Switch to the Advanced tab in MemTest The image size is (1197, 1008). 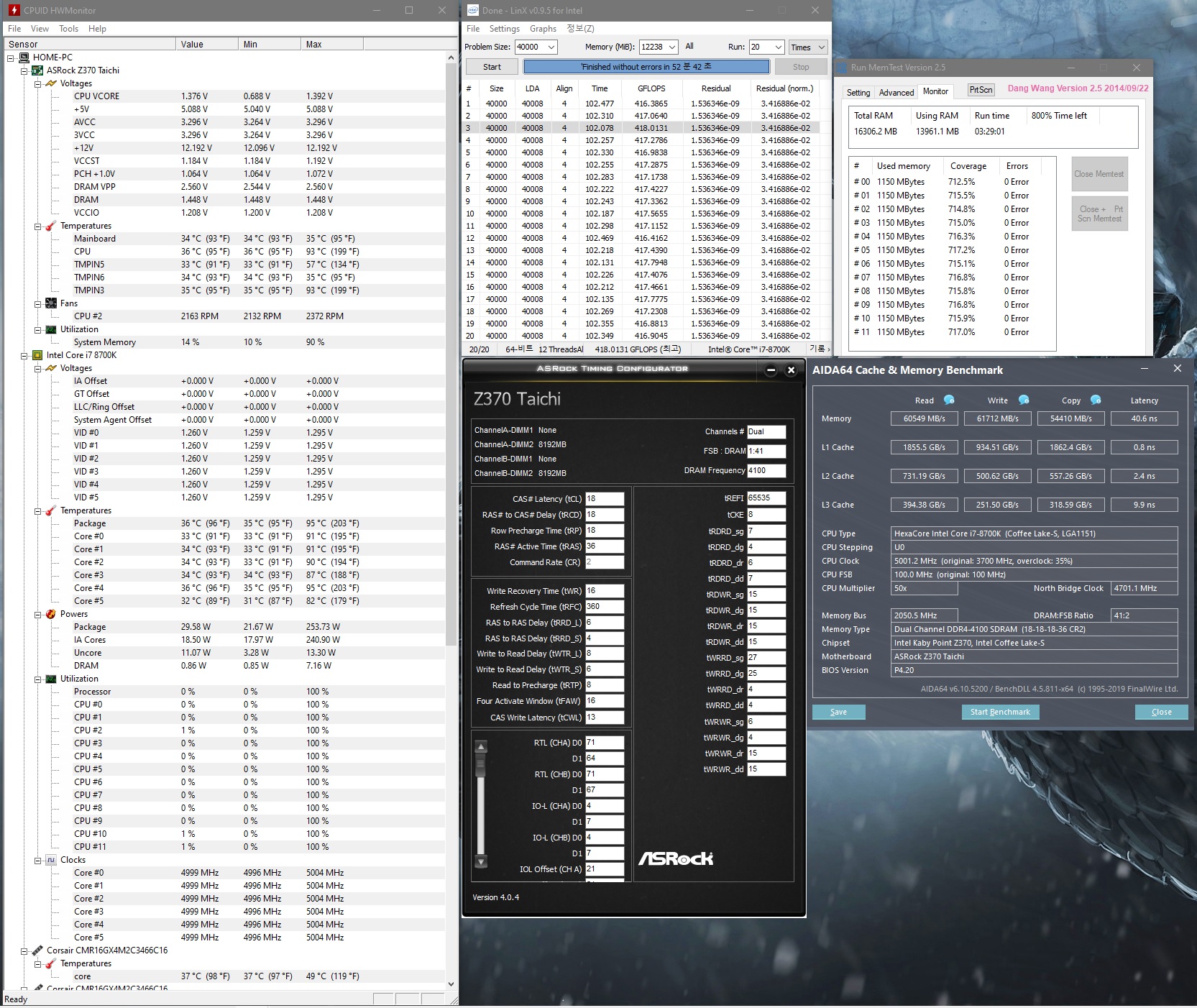pyautogui.click(x=896, y=92)
